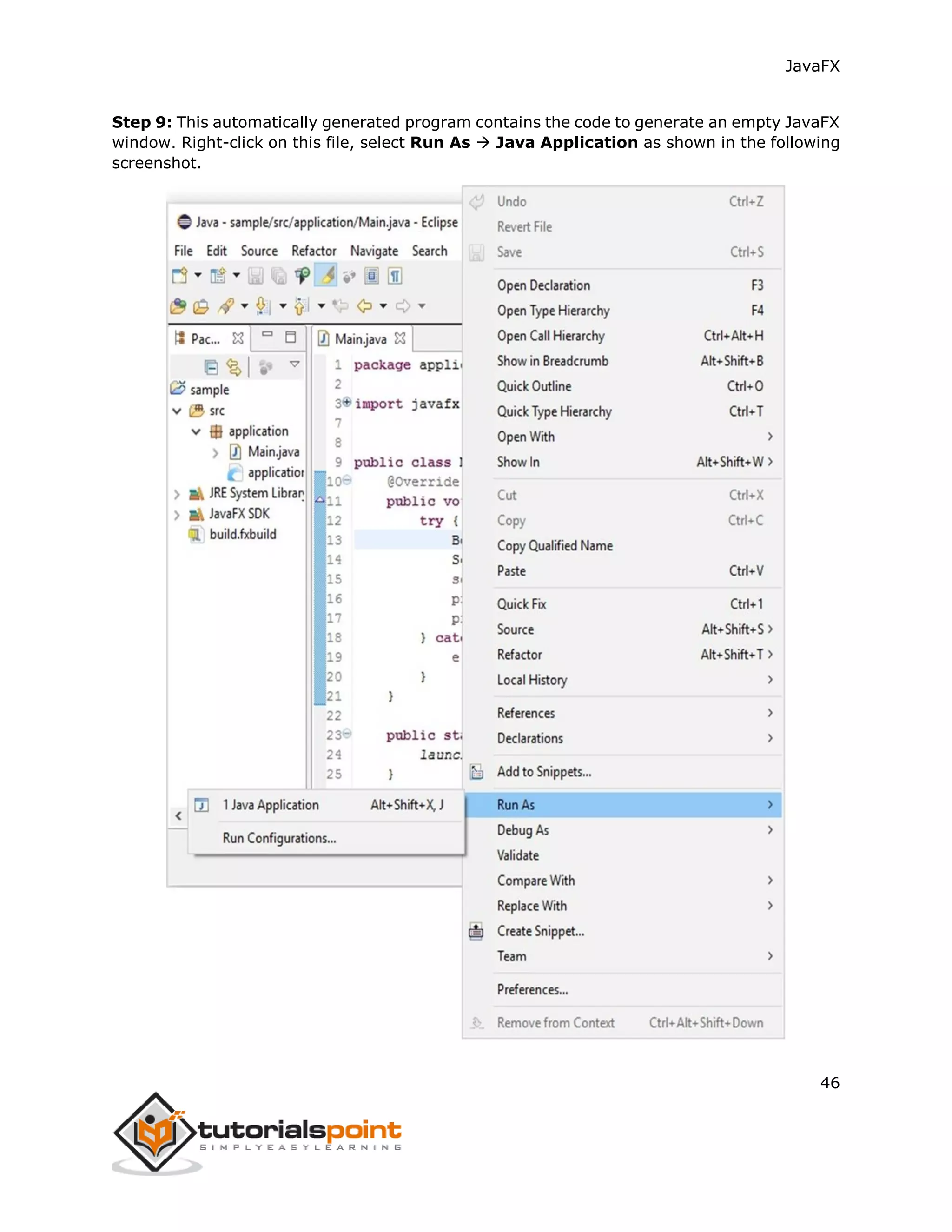Click Open Type Hierarchy entry
Viewport: 952px width, 1232px height.
(x=623, y=311)
